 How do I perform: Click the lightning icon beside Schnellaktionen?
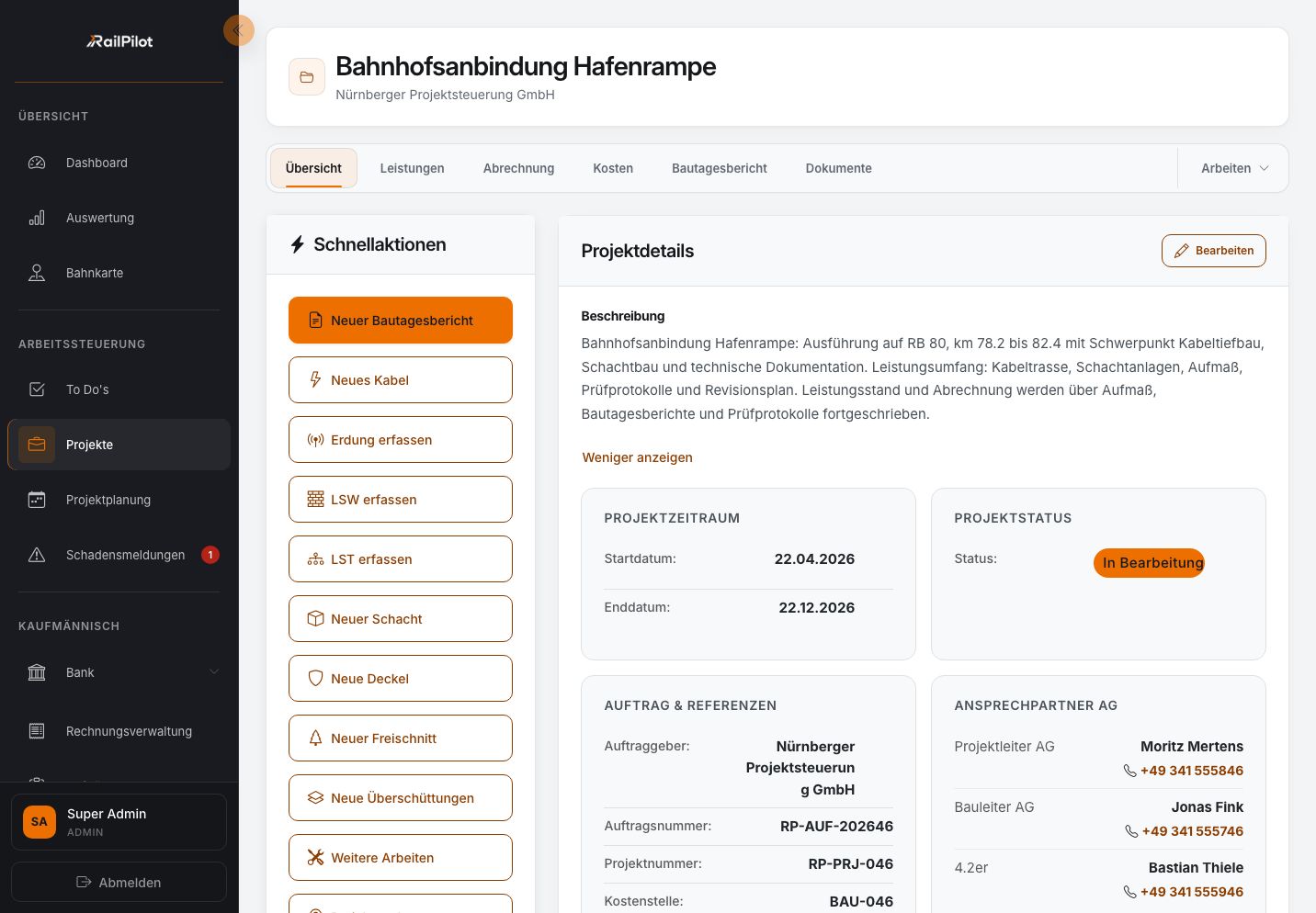(x=297, y=244)
